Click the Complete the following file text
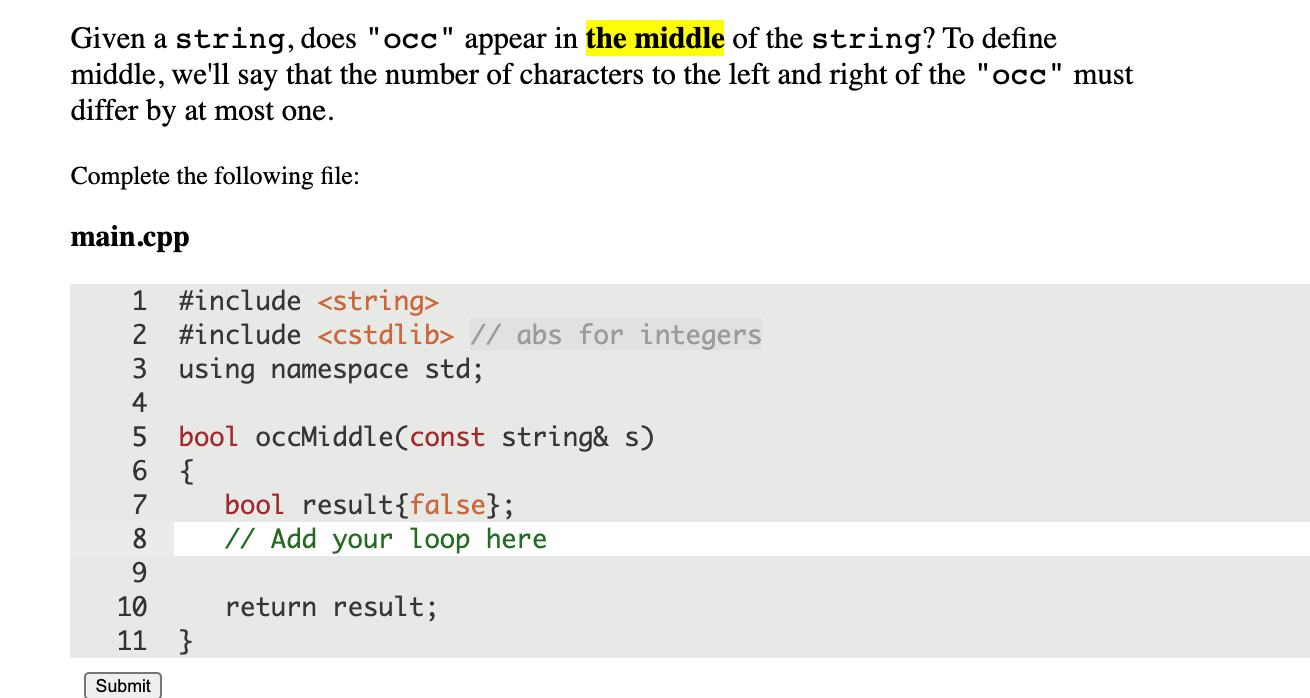The height and width of the screenshot is (698, 1310). click(x=210, y=176)
